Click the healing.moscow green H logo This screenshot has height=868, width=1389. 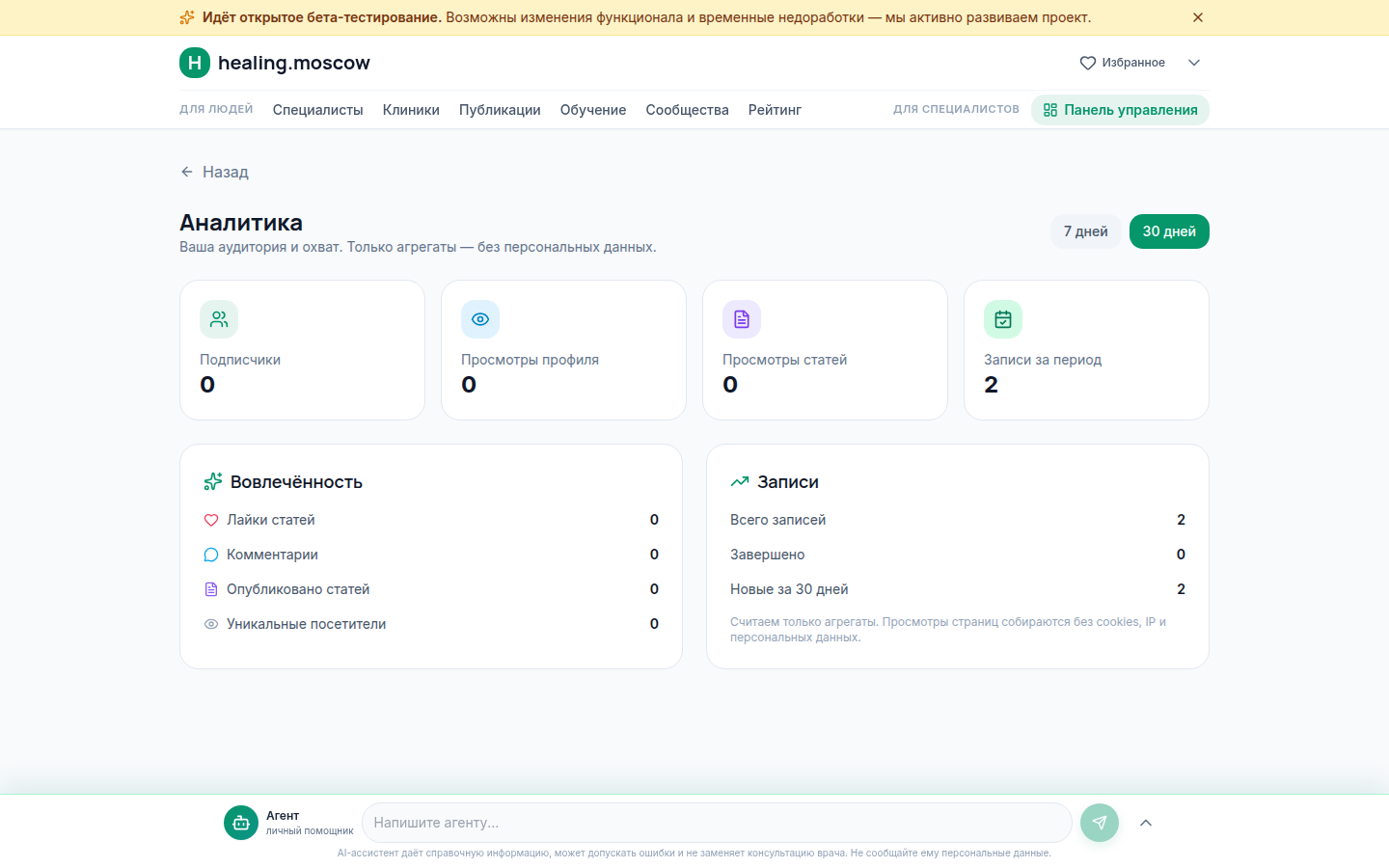click(x=195, y=63)
